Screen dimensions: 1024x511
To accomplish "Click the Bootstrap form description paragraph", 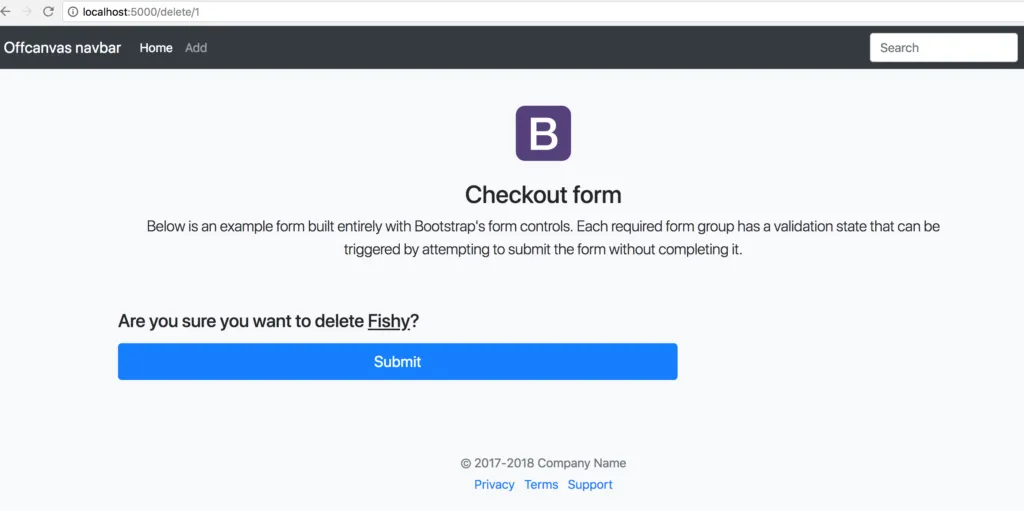I will [543, 238].
